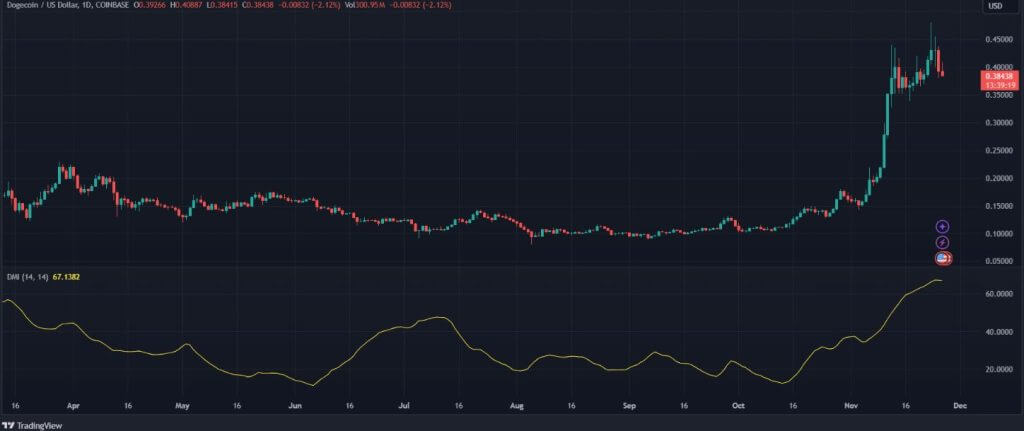Click the Apr label on time axis
The height and width of the screenshot is (431, 1024).
(72, 406)
